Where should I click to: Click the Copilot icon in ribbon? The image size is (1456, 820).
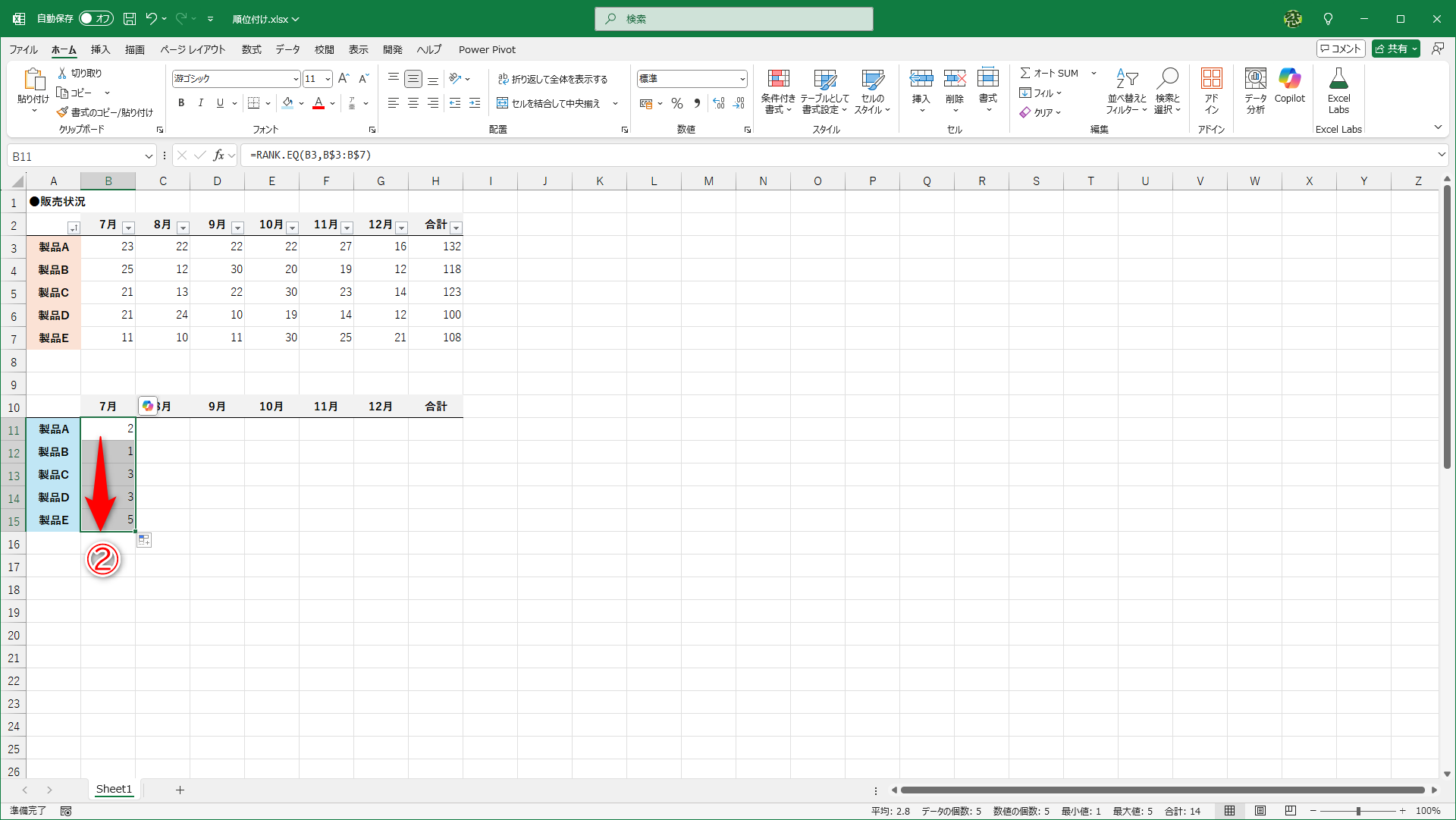(1289, 79)
